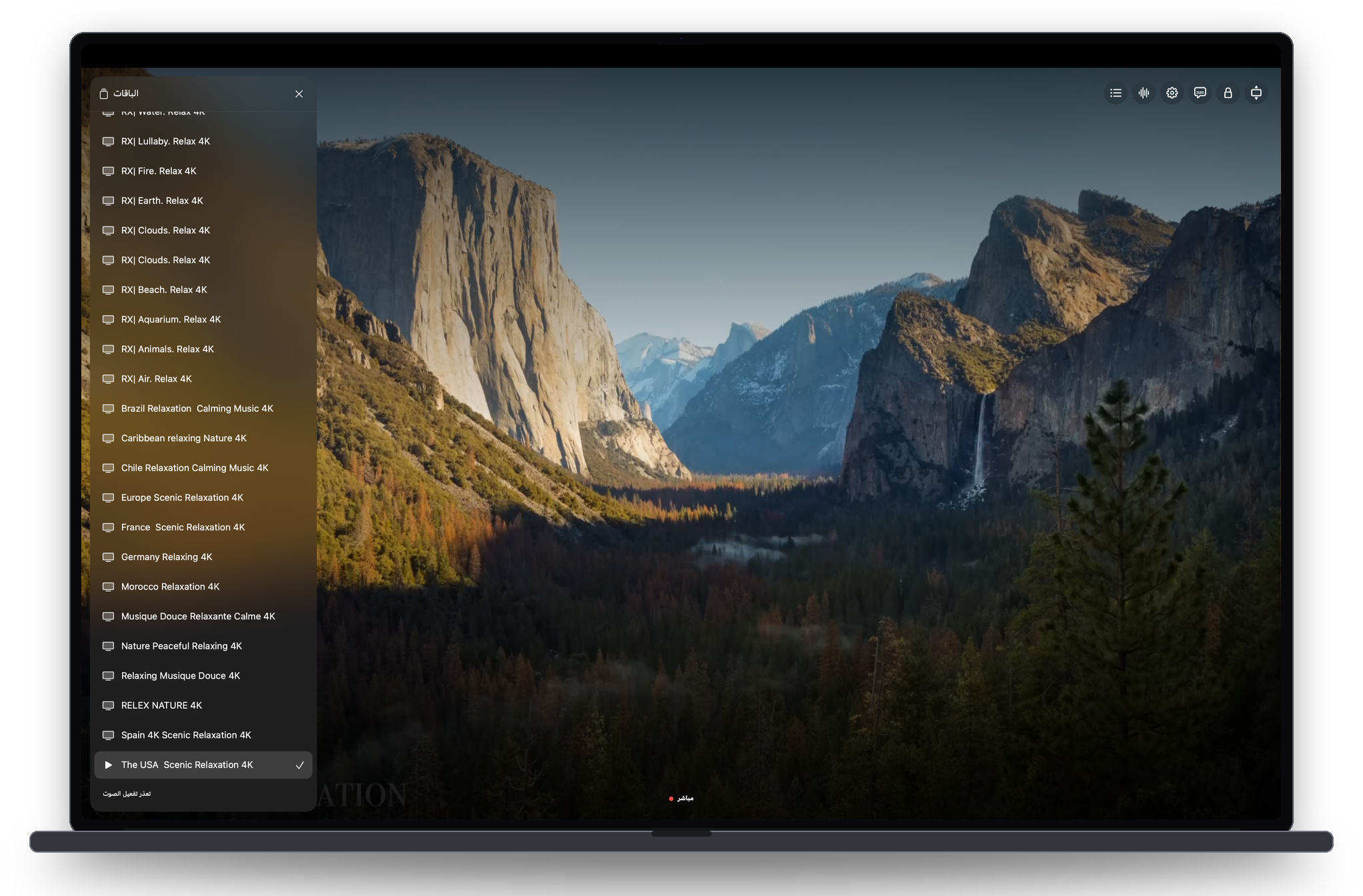Select RX| Beach. Relax 4K channel
1363x896 pixels.
coord(203,290)
